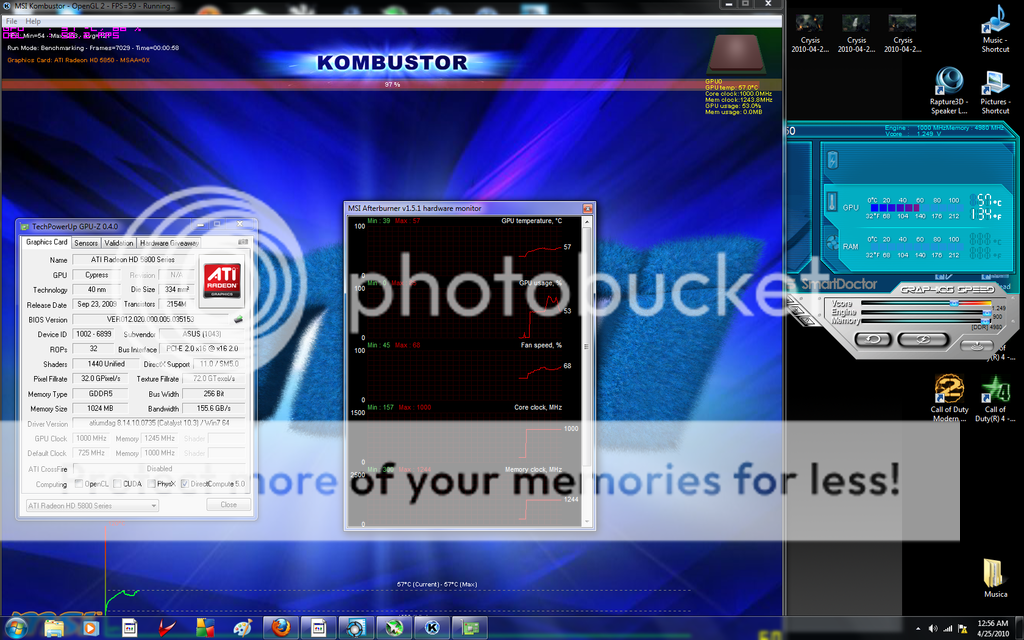Click the Close button in GPU-Z
The image size is (1024, 640).
tap(229, 504)
